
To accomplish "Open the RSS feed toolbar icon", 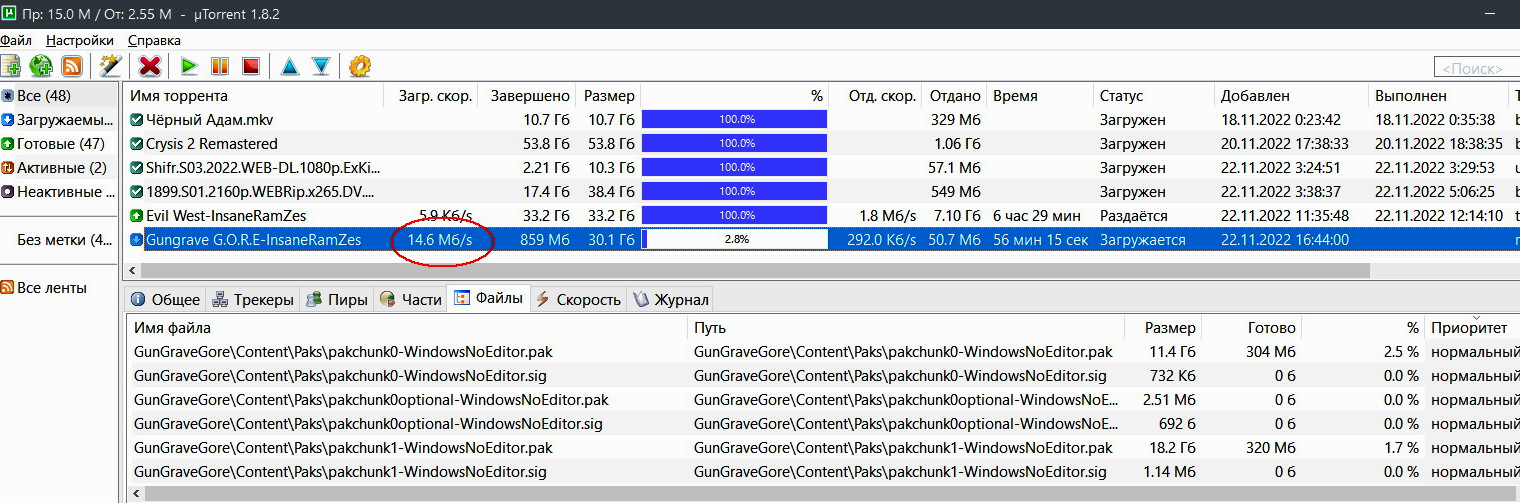I will click(71, 66).
